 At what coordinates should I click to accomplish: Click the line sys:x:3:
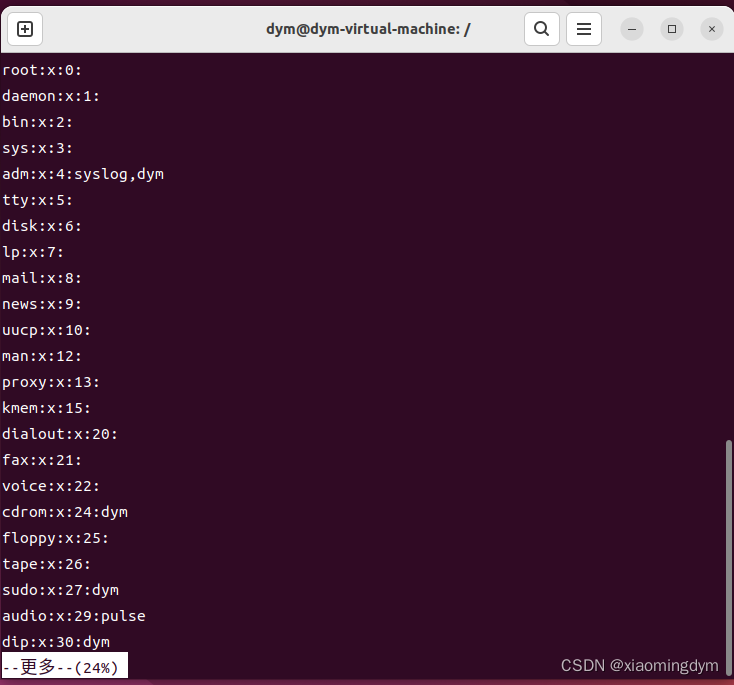37,148
